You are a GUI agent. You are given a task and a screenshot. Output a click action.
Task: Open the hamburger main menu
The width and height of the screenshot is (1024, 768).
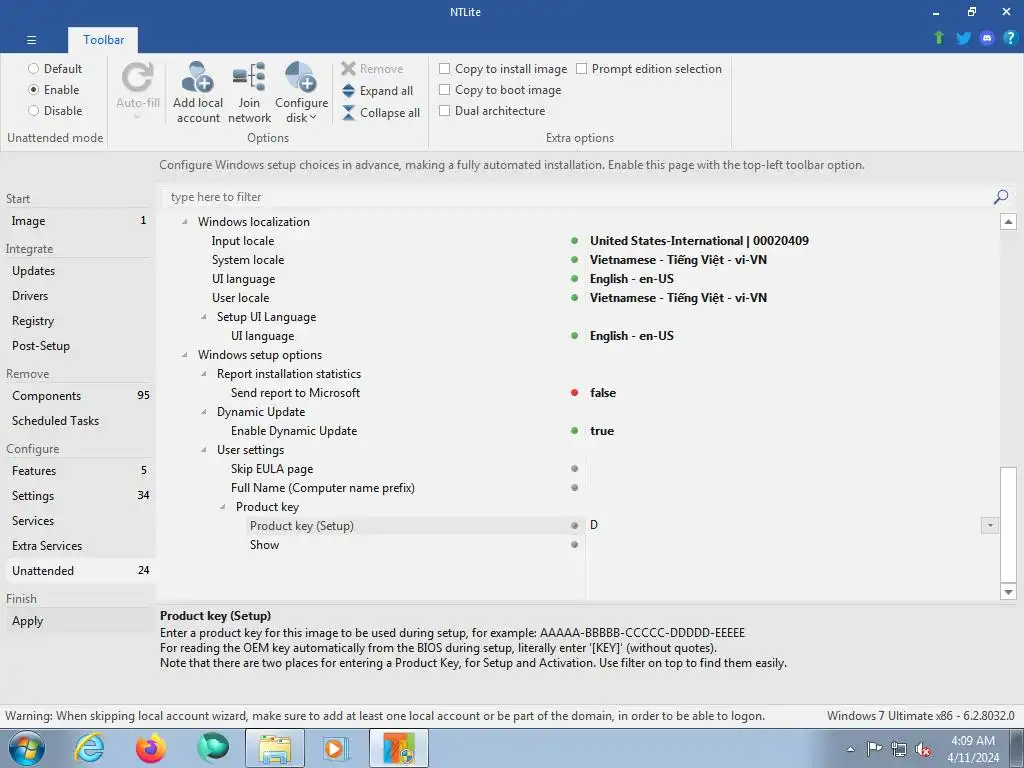point(31,40)
